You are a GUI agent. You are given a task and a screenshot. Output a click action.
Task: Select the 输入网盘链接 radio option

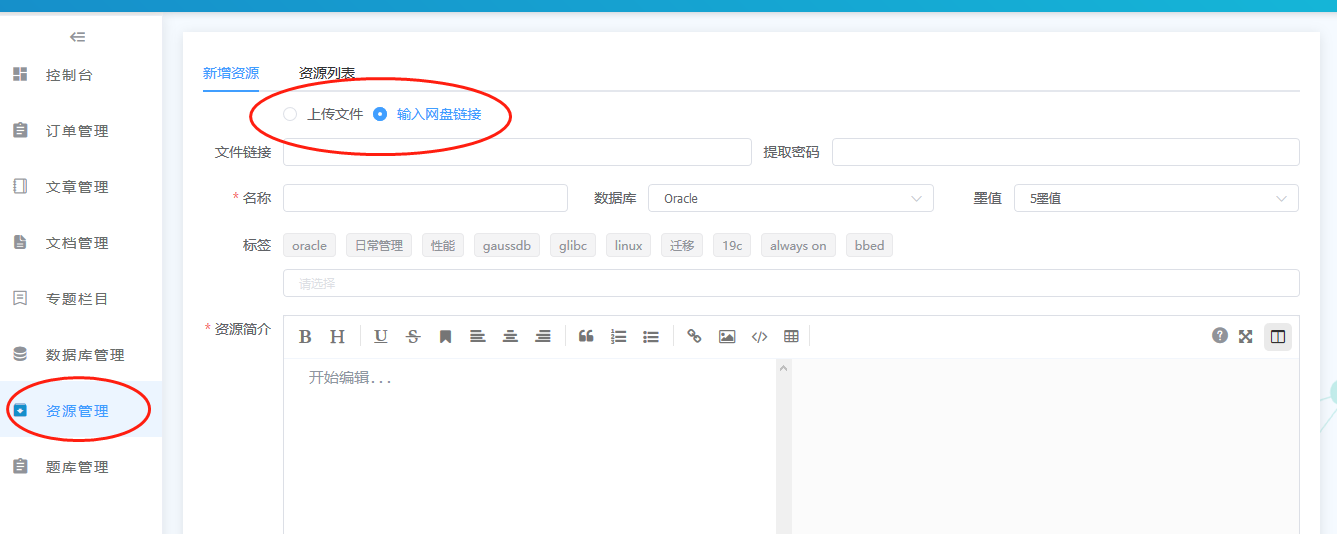(x=380, y=114)
